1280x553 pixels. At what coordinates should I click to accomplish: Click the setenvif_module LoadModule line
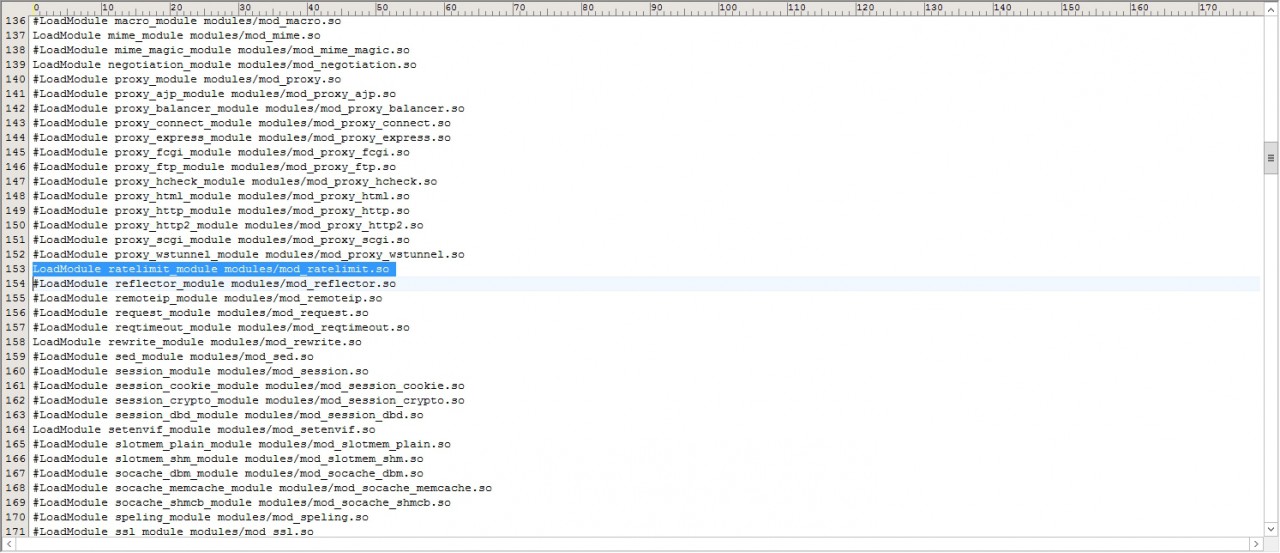tap(204, 430)
